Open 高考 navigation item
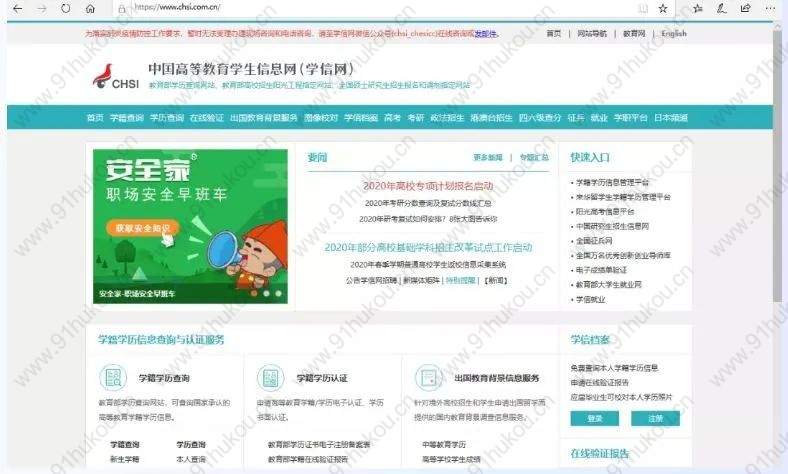This screenshot has height=474, width=788. pyautogui.click(x=392, y=118)
